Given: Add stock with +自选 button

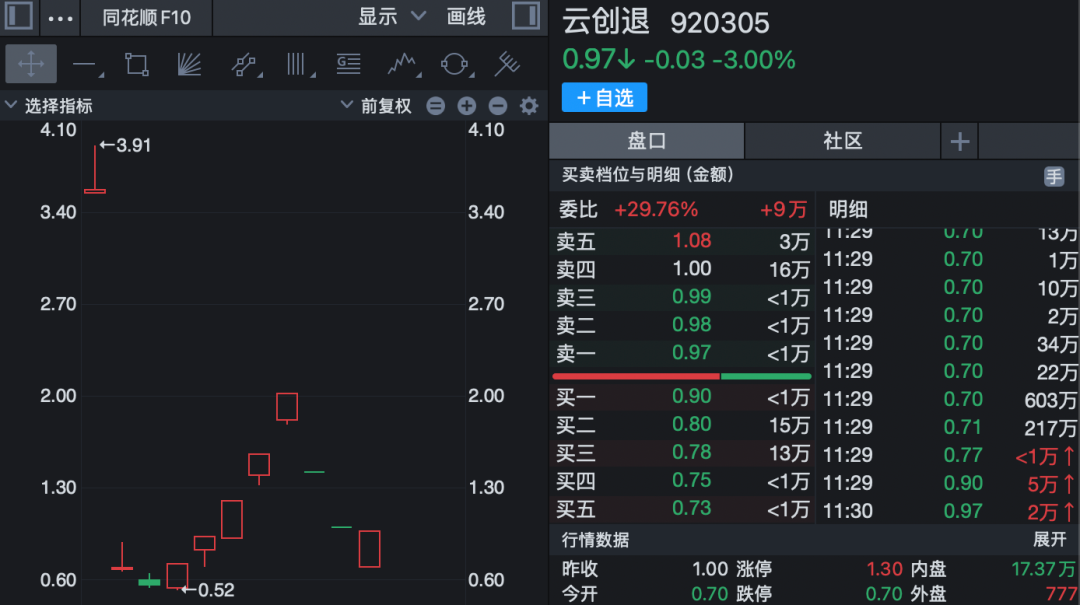Looking at the screenshot, I should (604, 98).
